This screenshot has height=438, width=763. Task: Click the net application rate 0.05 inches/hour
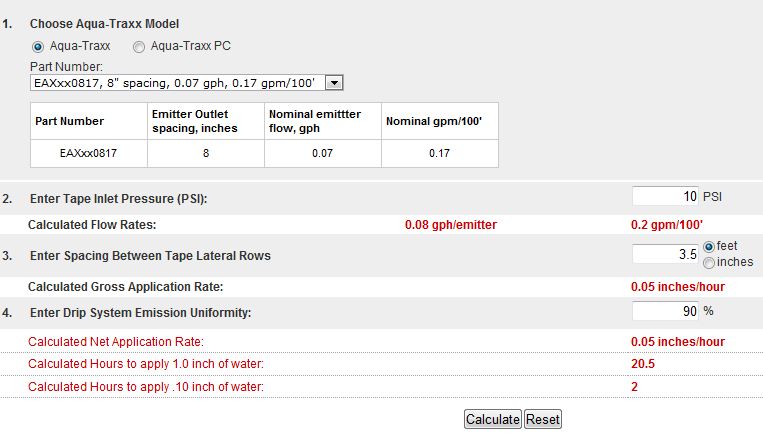click(x=678, y=342)
